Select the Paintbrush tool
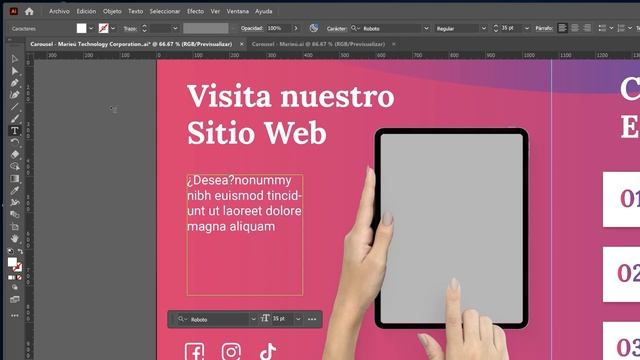Image resolution: width=640 pixels, height=360 pixels. 14,119
